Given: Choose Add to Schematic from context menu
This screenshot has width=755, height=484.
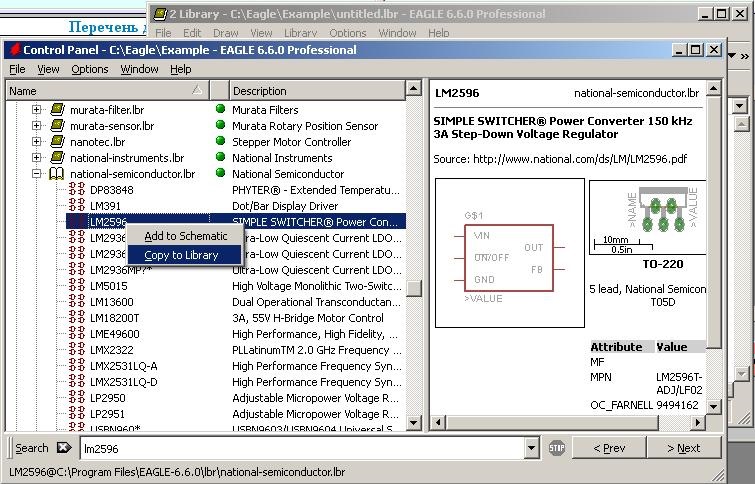Looking at the screenshot, I should (185, 236).
